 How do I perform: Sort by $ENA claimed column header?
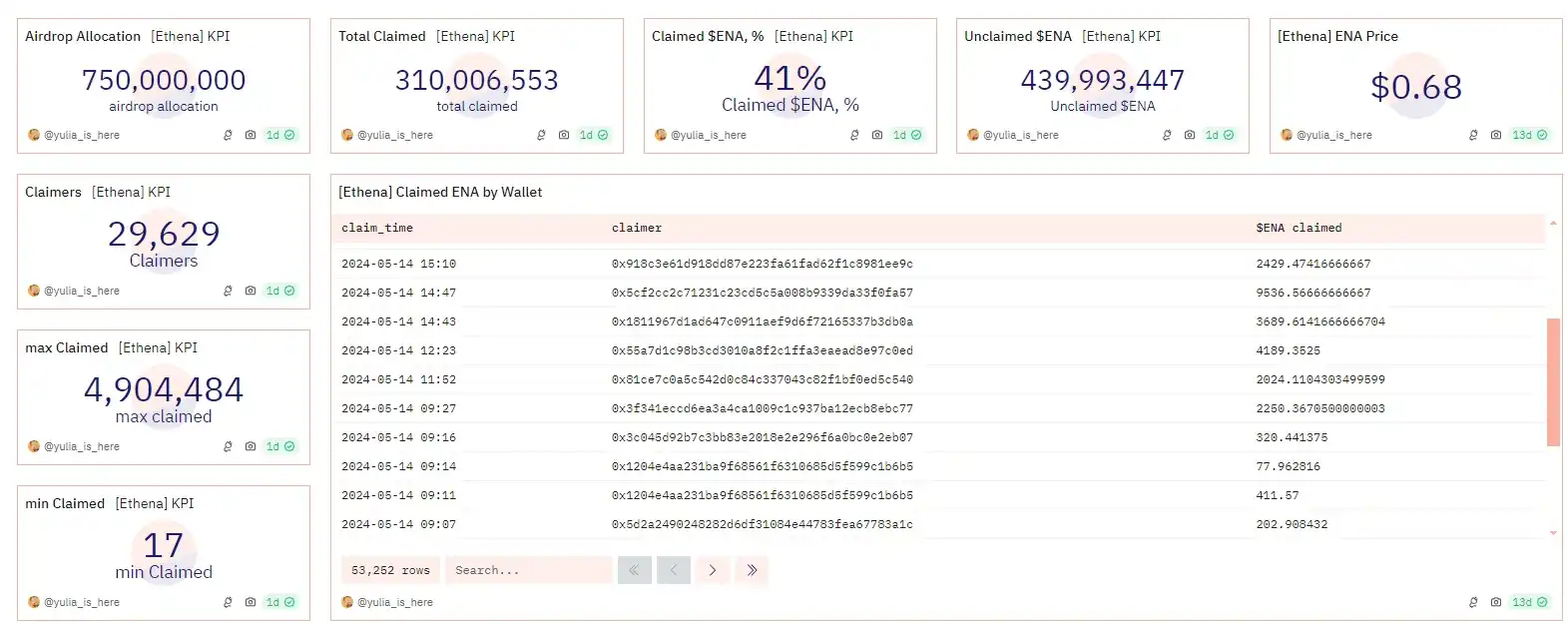(1299, 228)
